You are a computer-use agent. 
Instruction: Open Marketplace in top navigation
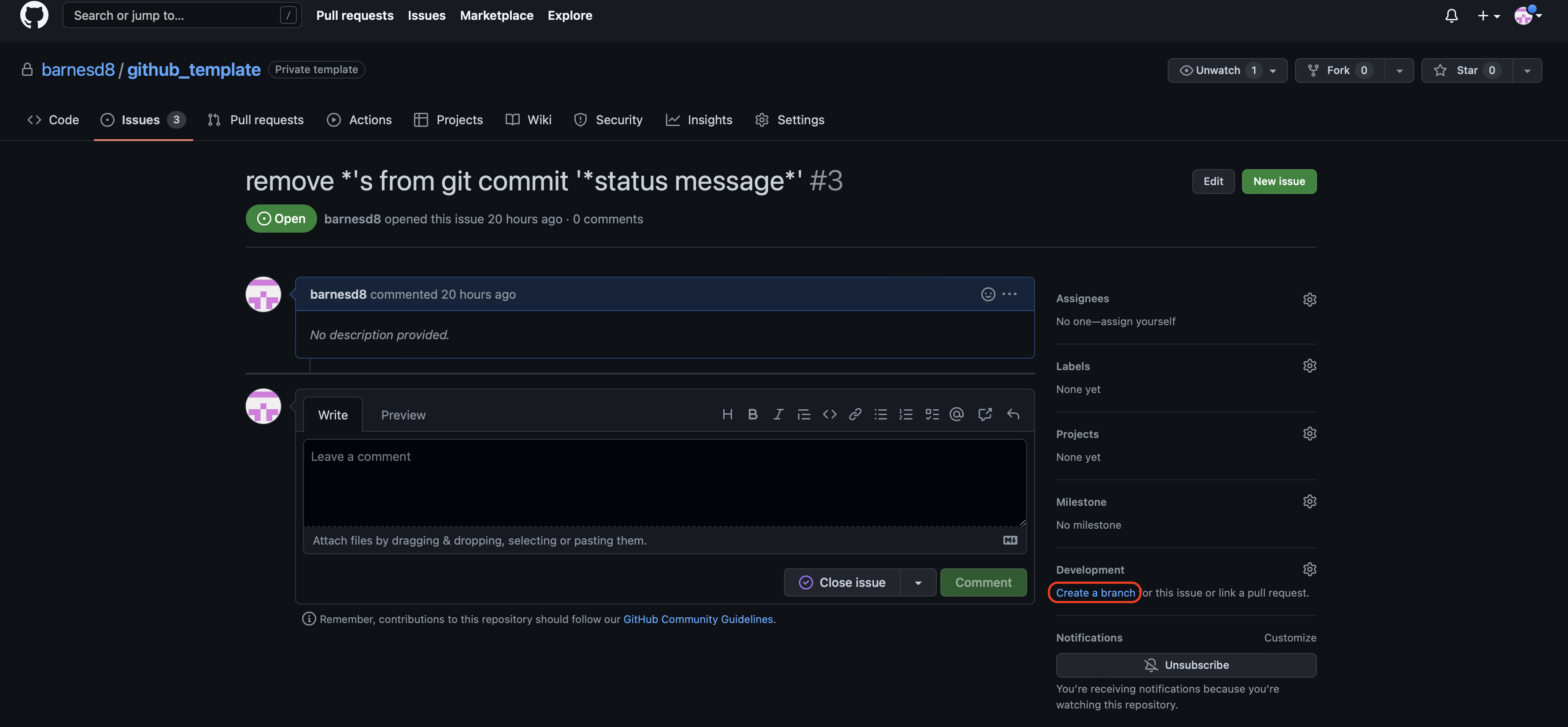click(x=496, y=16)
